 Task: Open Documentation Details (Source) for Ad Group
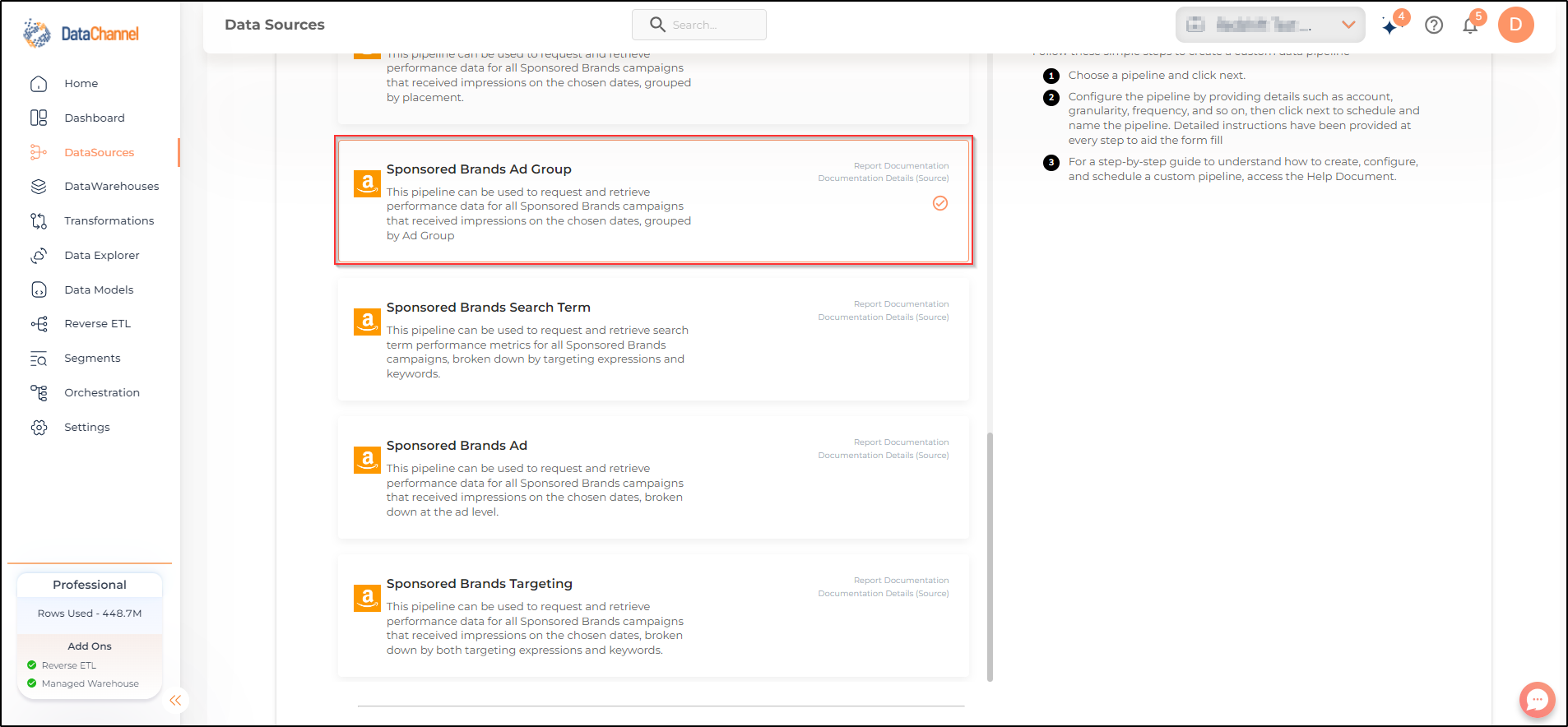883,178
